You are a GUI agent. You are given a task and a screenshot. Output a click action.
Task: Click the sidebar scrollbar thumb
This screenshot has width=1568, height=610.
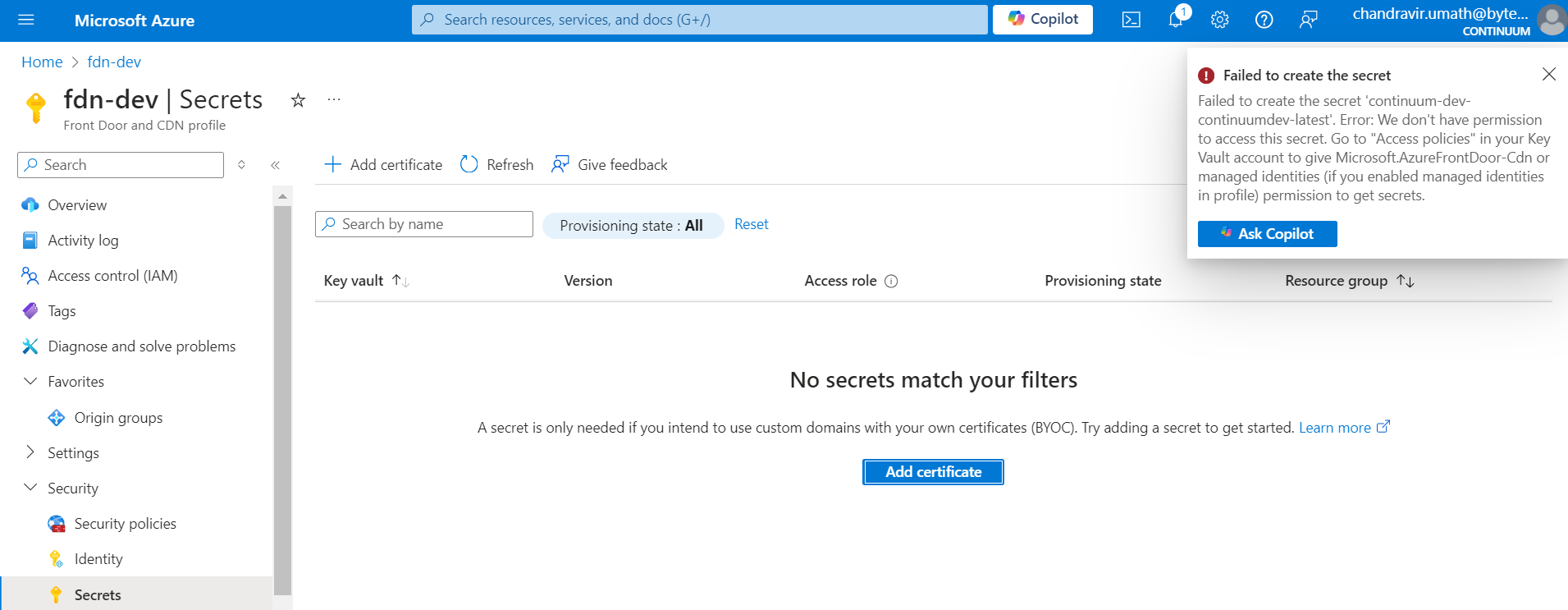click(x=282, y=400)
